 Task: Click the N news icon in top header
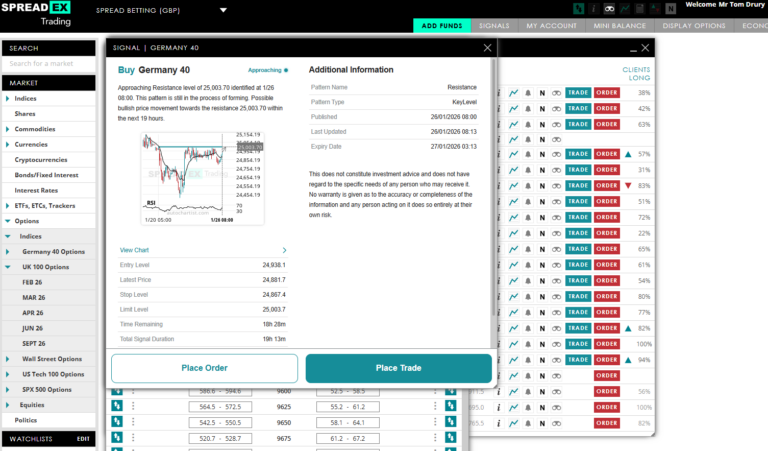(671, 9)
